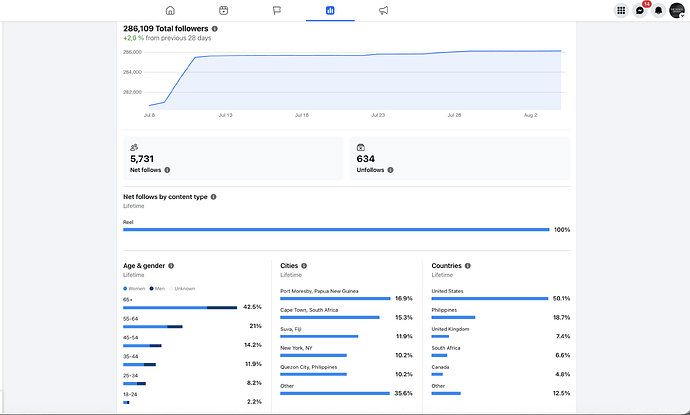Select the Insights bar chart tab
Viewport: 690px width, 415px height.
pyautogui.click(x=330, y=10)
